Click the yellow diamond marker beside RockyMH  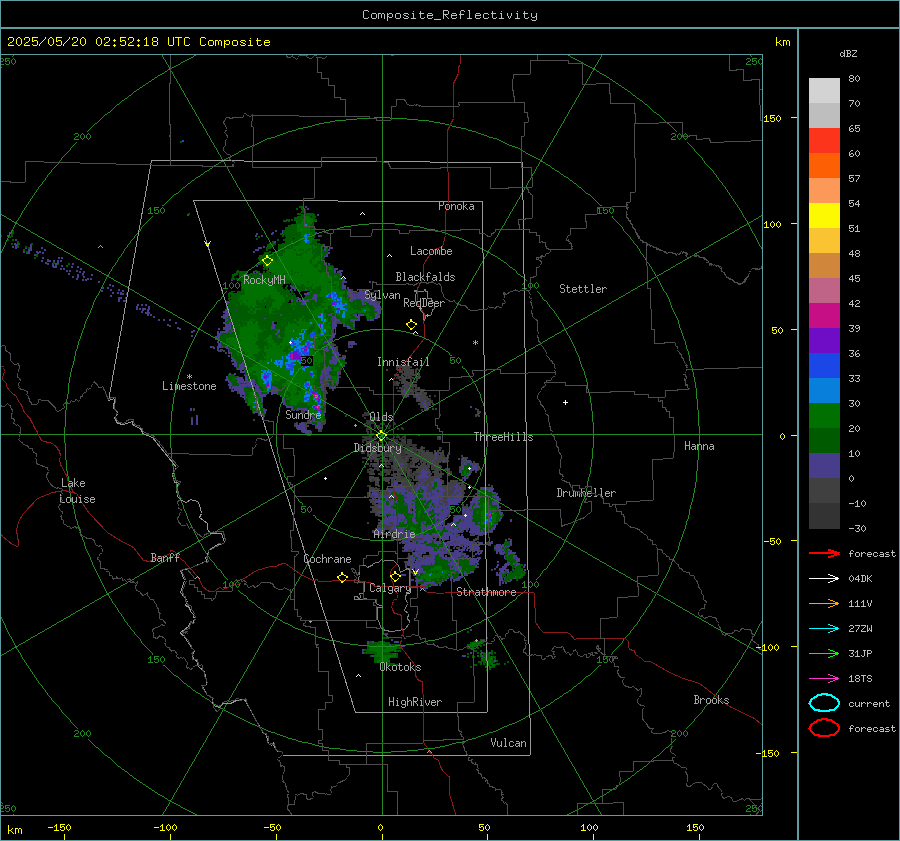267,261
